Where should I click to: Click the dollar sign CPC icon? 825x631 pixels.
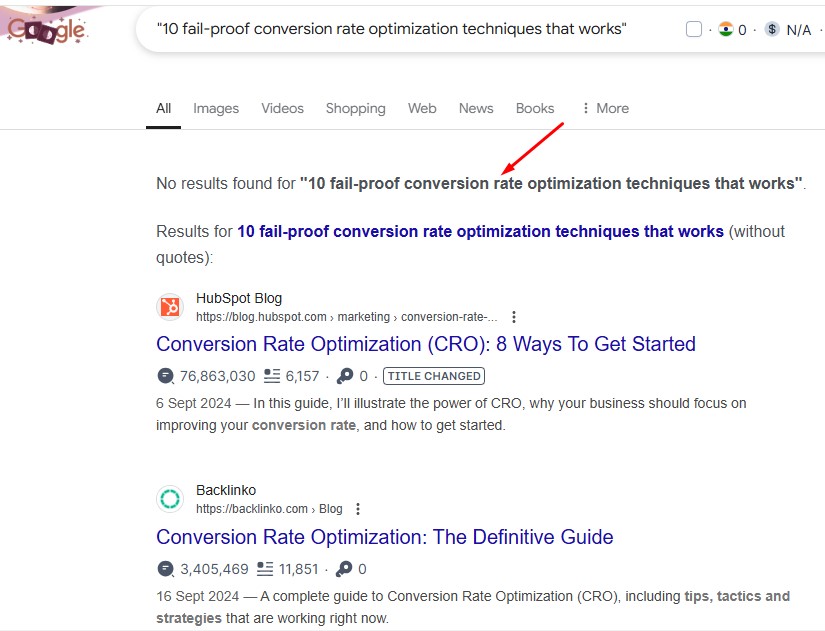point(772,29)
